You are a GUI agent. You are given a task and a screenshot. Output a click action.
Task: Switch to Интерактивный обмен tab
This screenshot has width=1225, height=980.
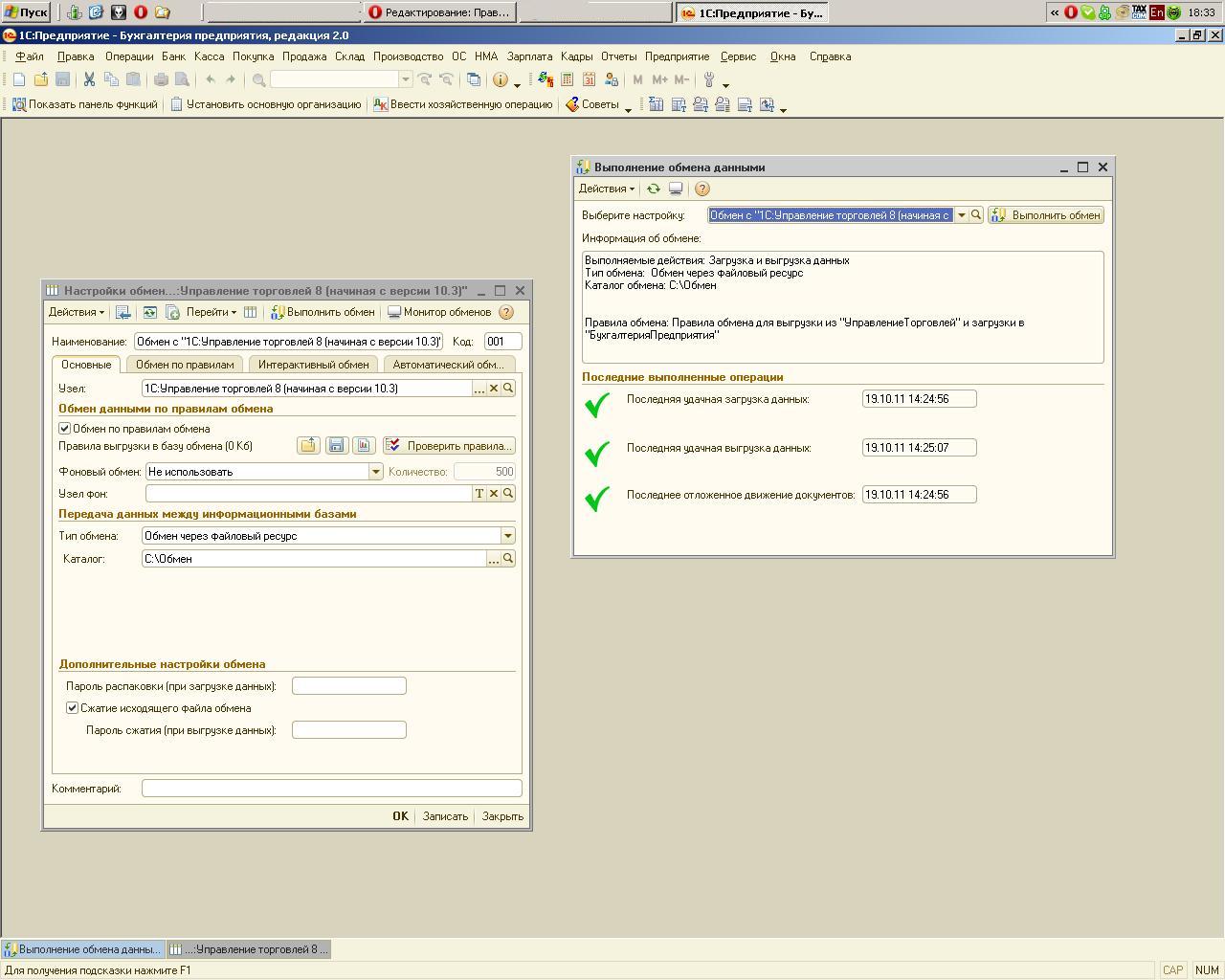313,365
